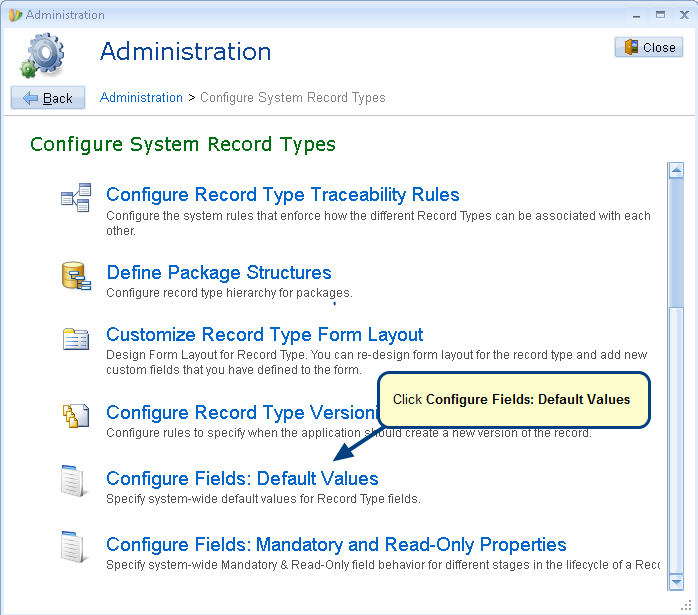Click 'Configure the system rules that enforce' description
Screen dimensions: 698x615
click(378, 223)
